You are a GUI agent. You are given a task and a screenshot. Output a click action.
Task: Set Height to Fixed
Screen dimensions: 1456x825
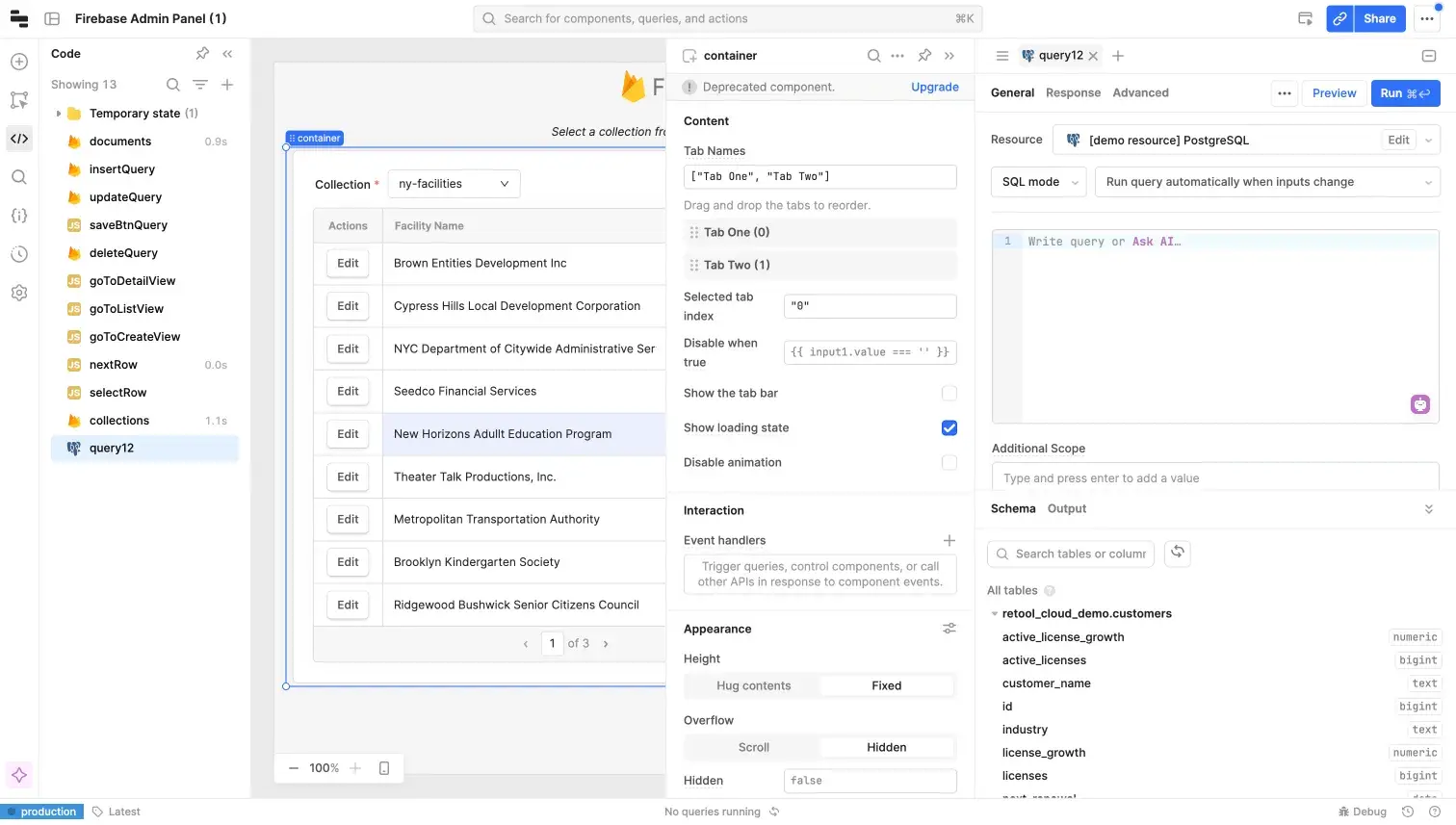coord(887,685)
